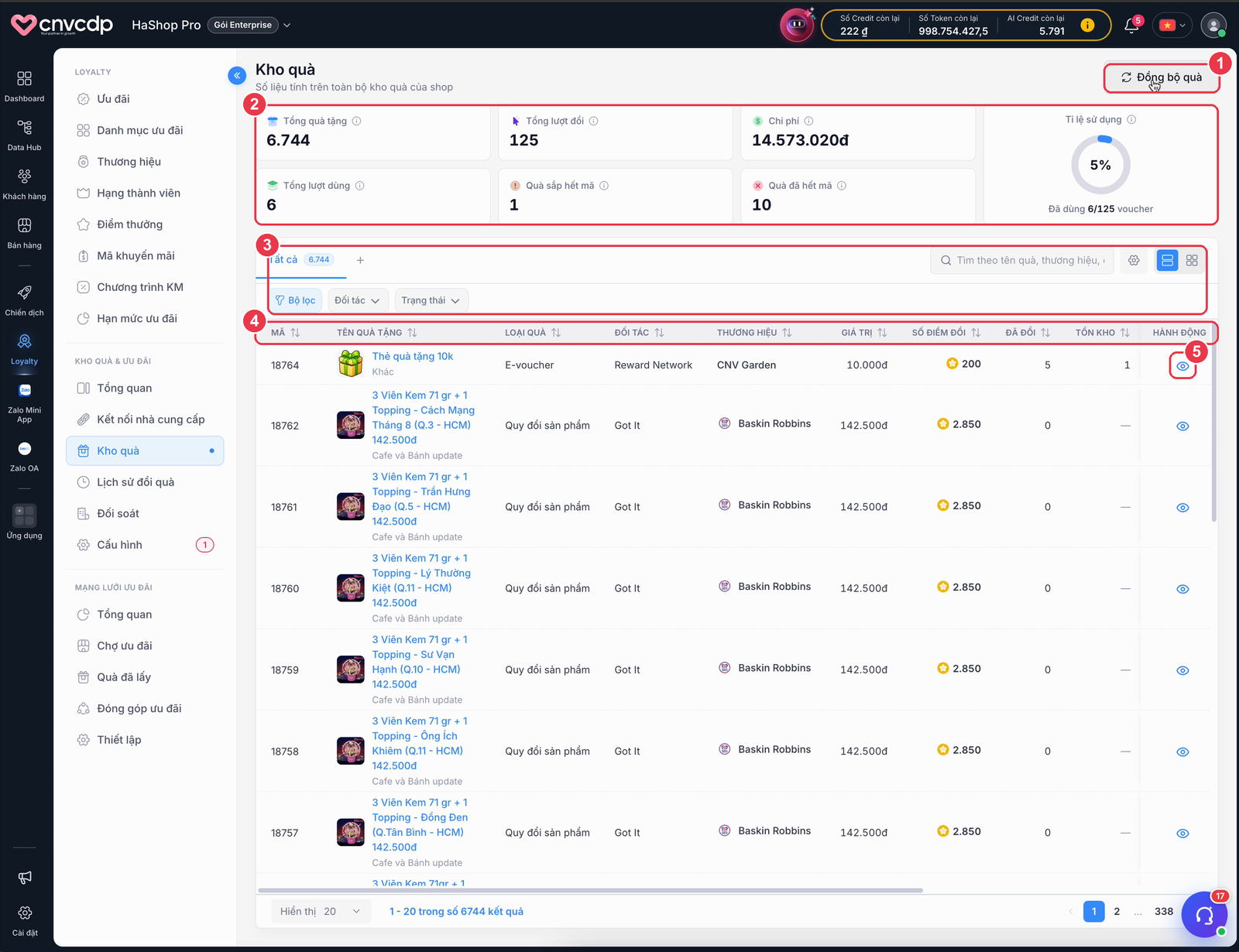Click the megaphone announcements icon
This screenshot has height=952, width=1239.
tap(24, 877)
